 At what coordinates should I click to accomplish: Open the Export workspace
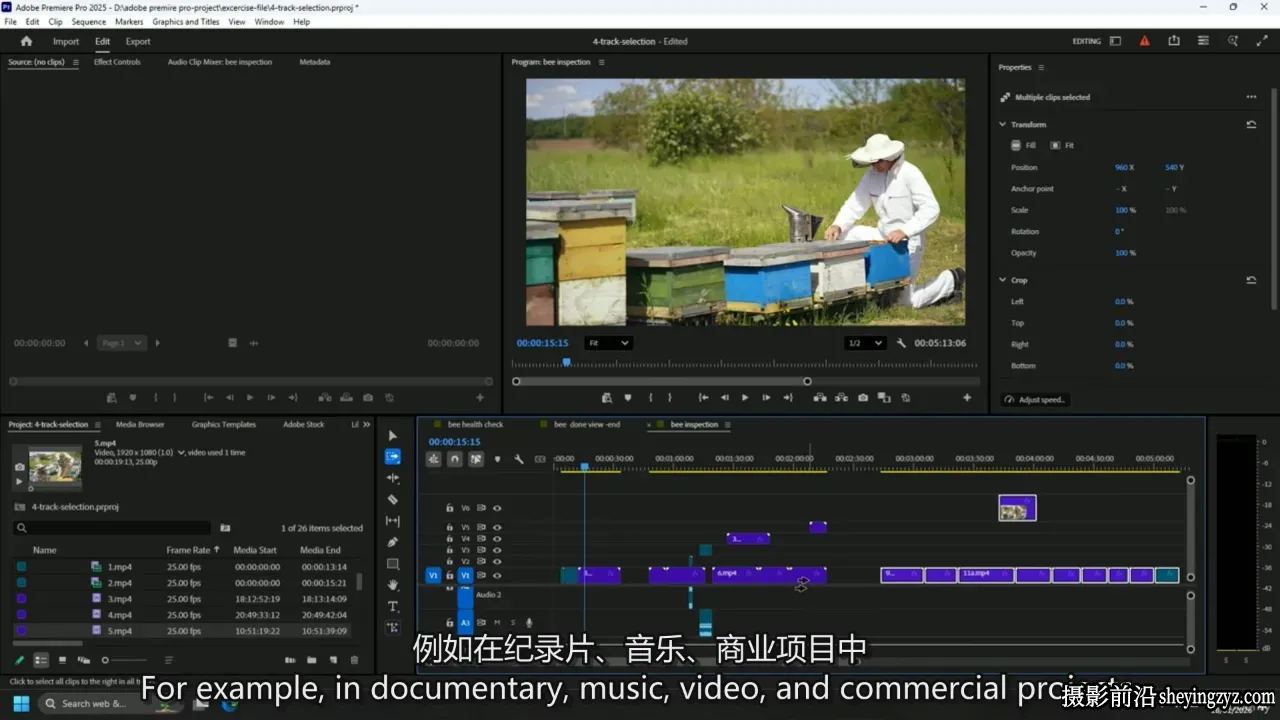tap(138, 41)
